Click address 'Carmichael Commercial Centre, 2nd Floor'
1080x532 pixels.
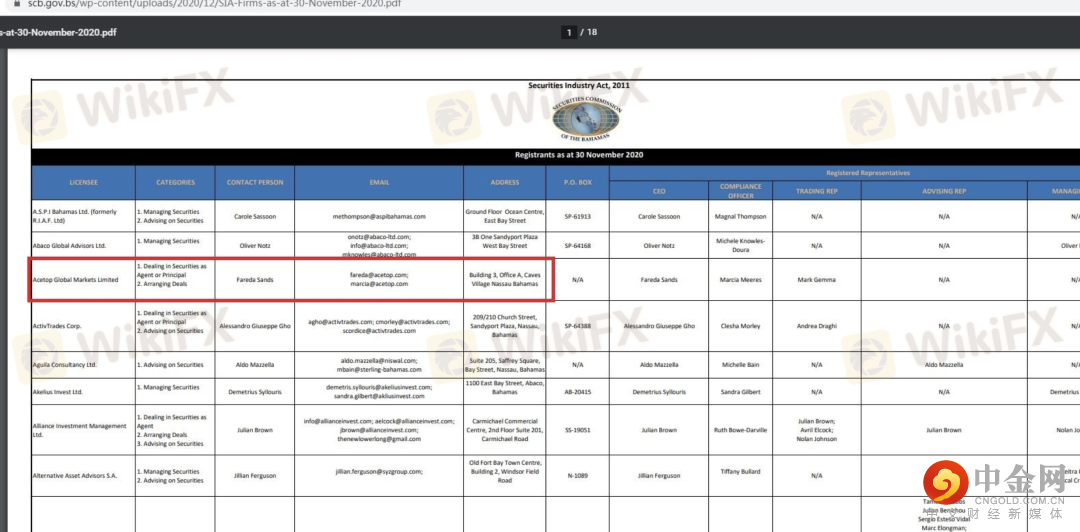505,430
